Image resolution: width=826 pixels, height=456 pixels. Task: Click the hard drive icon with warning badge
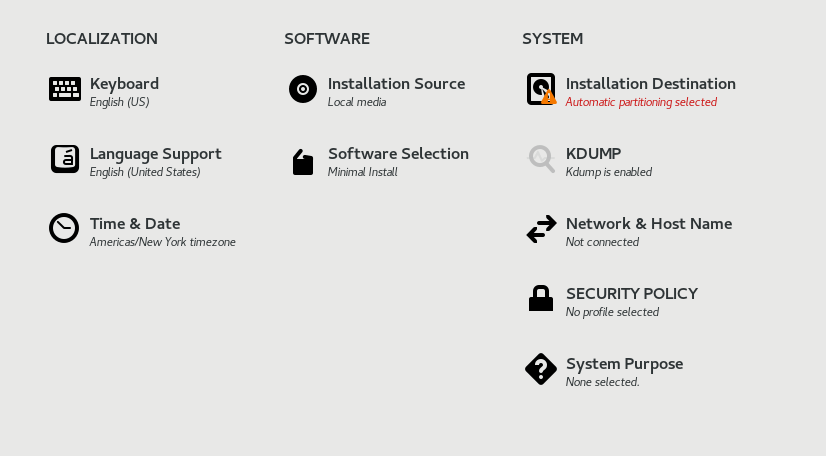[541, 89]
